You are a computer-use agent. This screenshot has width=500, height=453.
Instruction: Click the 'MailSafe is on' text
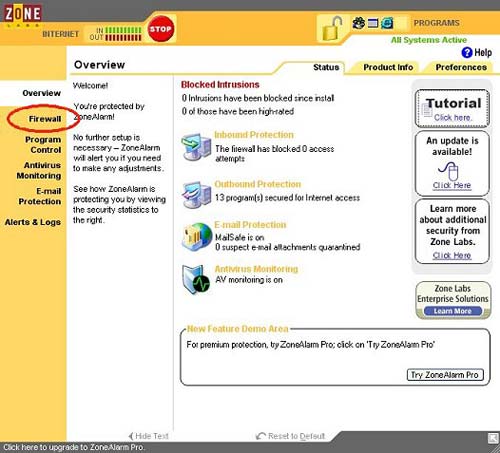point(240,237)
